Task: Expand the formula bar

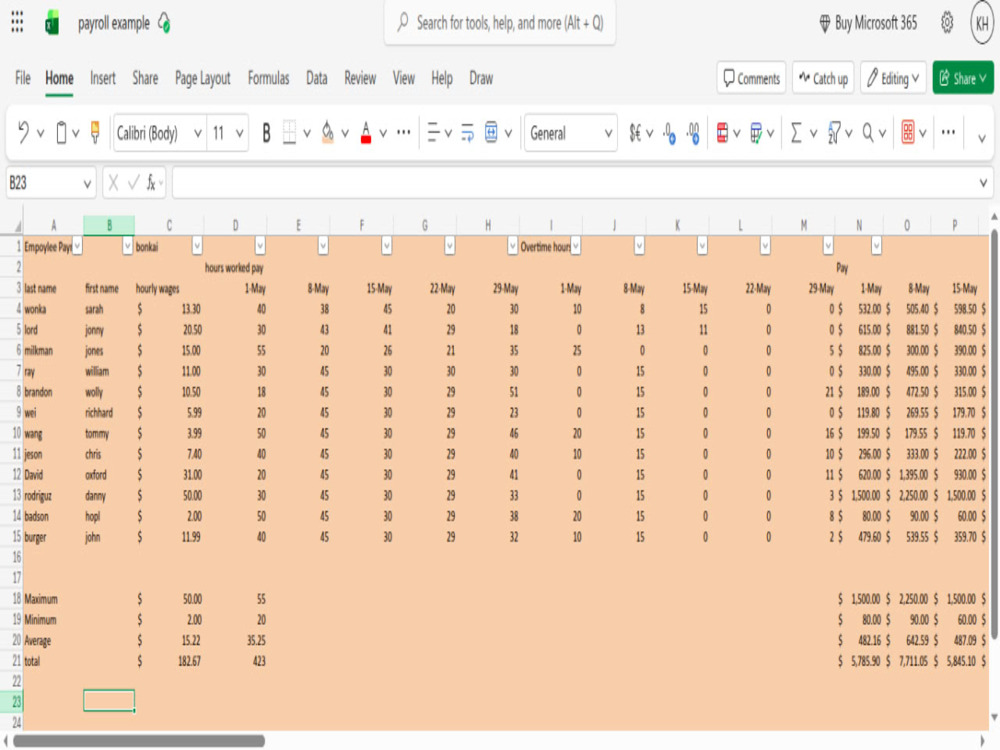Action: point(983,184)
